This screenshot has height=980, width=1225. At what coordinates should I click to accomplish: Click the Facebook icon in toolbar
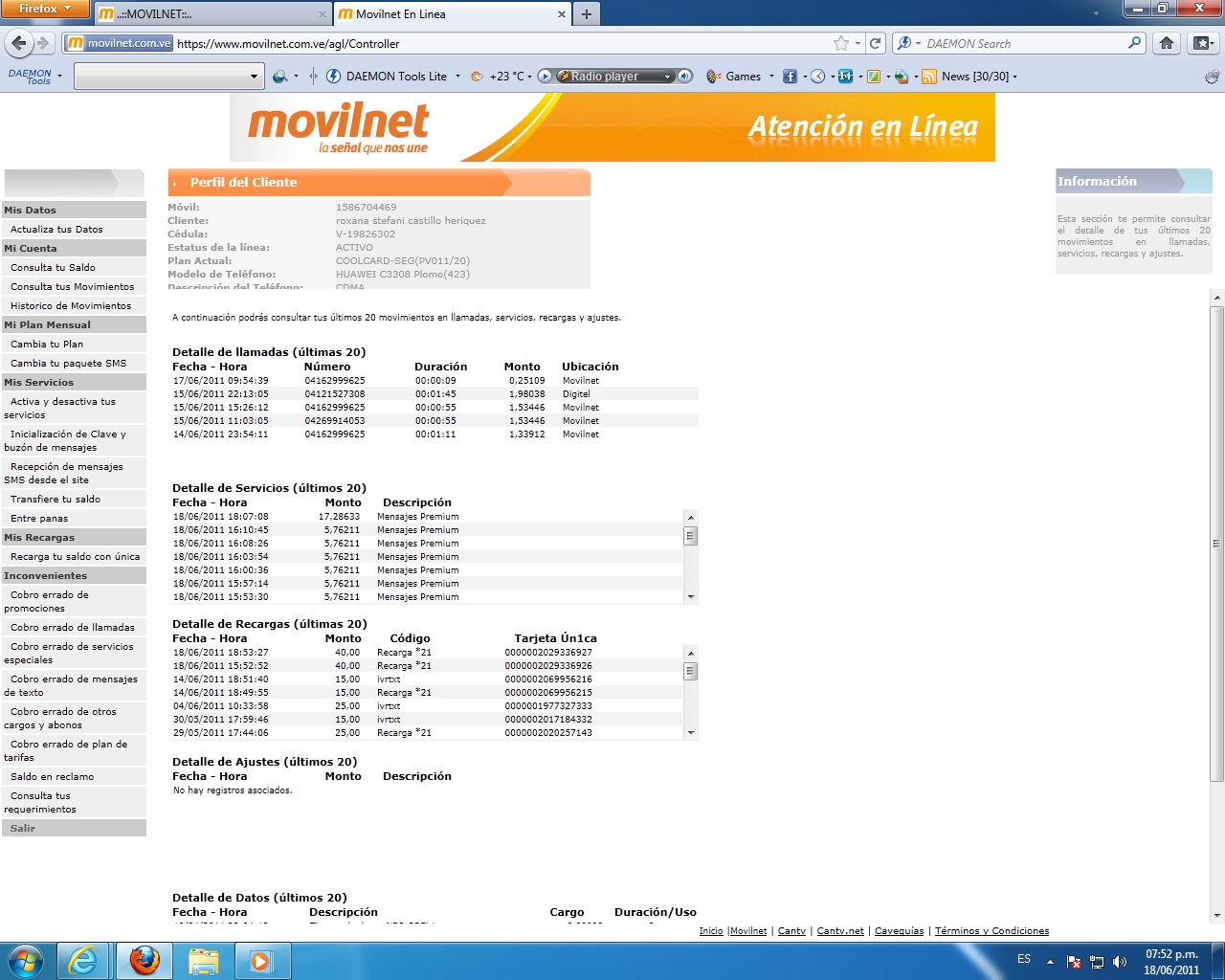click(790, 77)
